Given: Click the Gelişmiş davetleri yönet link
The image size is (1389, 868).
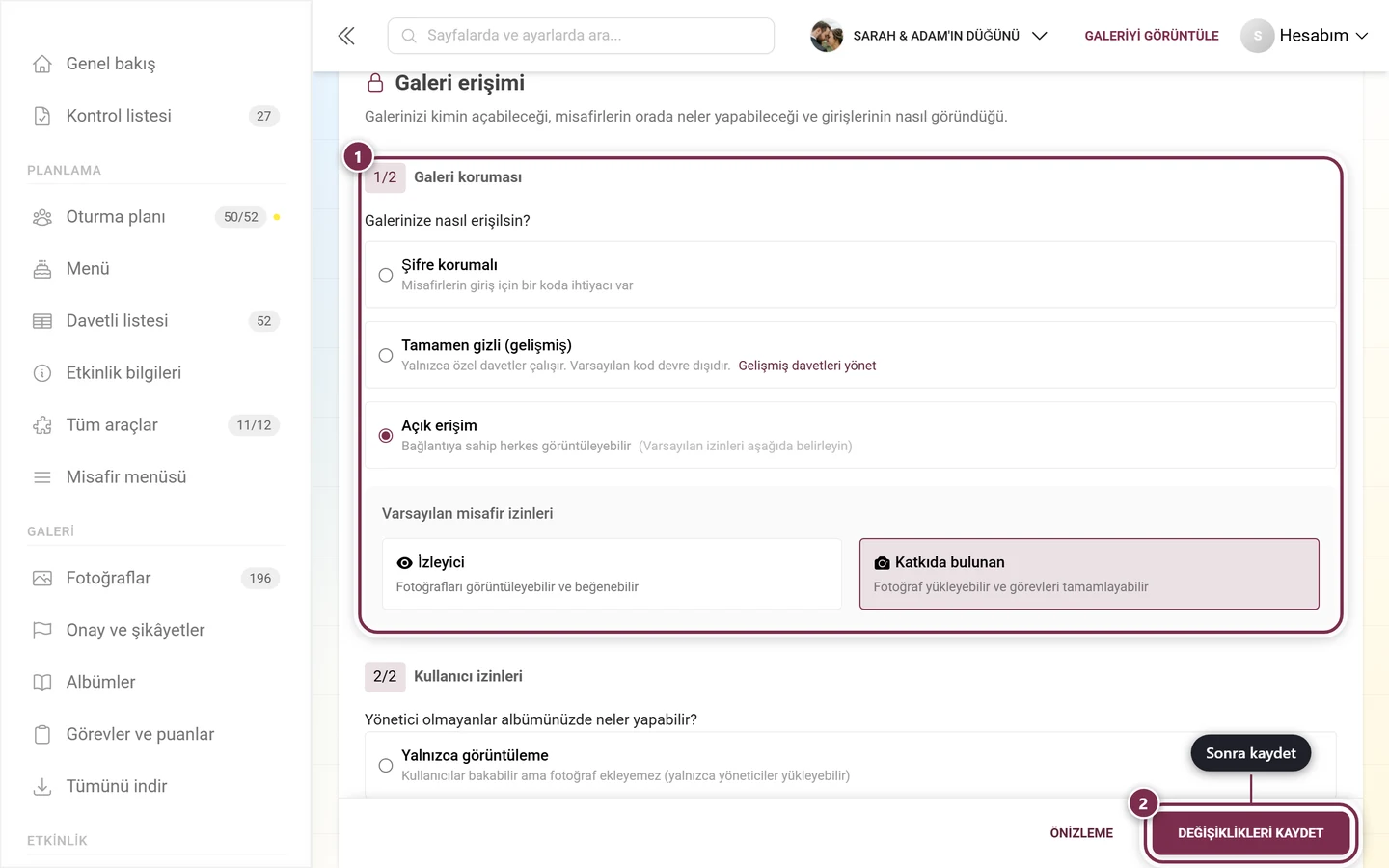Looking at the screenshot, I should (x=807, y=366).
